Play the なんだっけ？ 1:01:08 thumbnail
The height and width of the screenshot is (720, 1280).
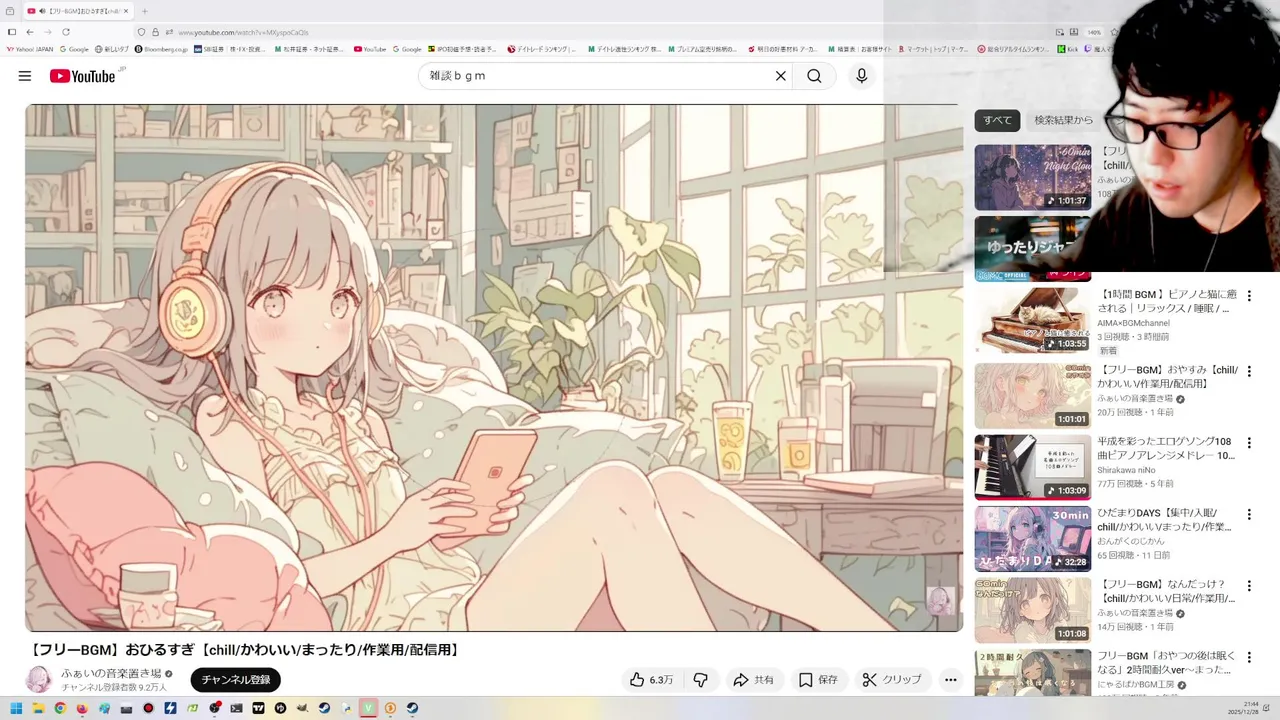(1033, 610)
